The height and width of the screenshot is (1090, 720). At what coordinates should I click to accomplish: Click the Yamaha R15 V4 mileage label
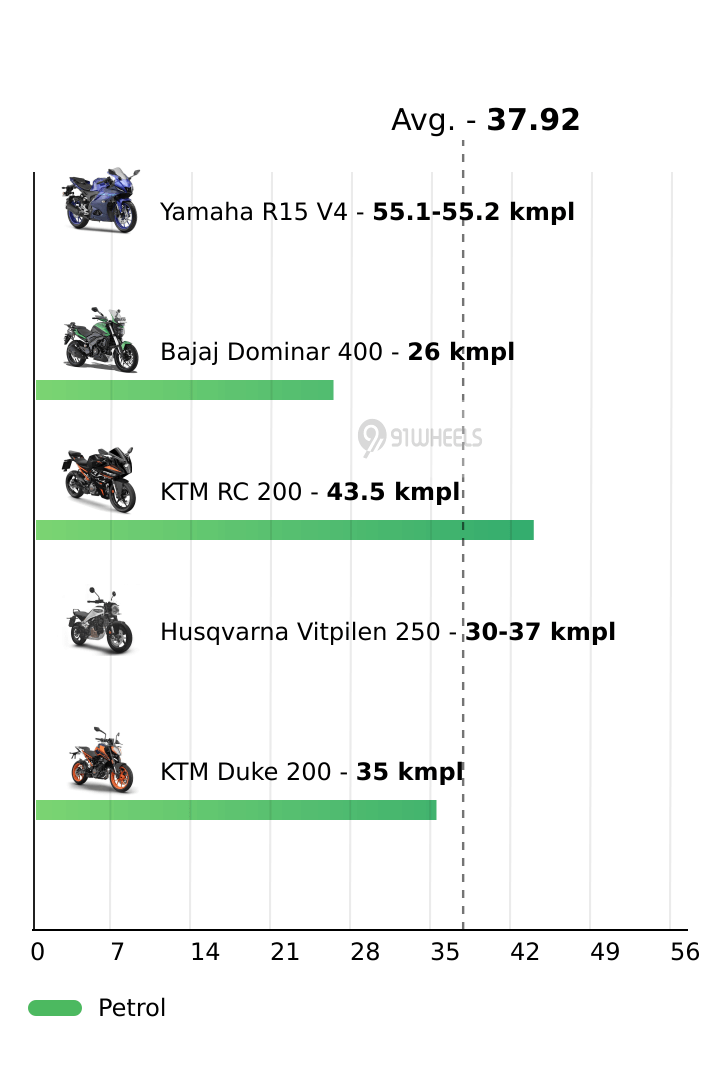(x=367, y=212)
